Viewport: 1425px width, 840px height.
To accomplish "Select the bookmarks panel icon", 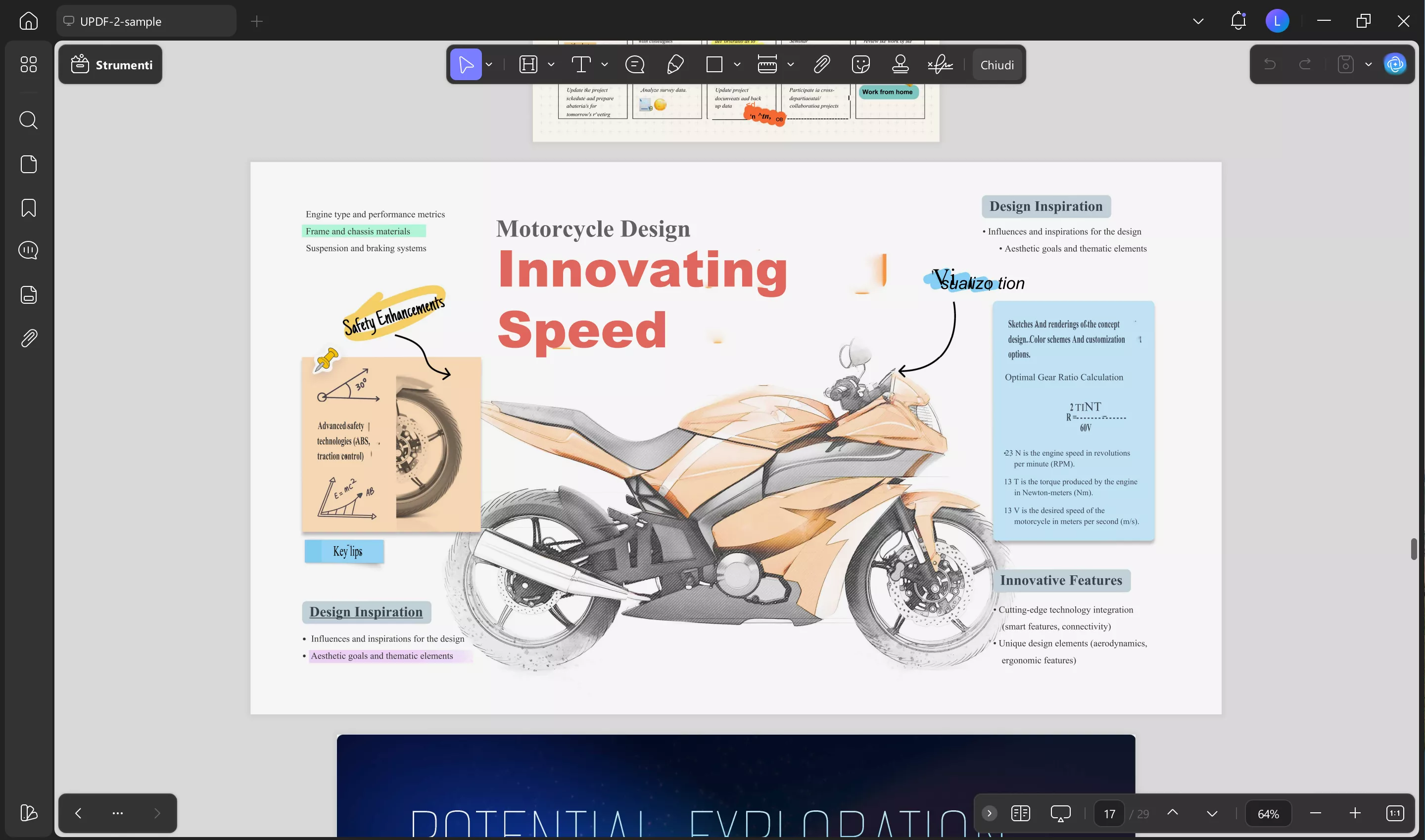I will [28, 208].
